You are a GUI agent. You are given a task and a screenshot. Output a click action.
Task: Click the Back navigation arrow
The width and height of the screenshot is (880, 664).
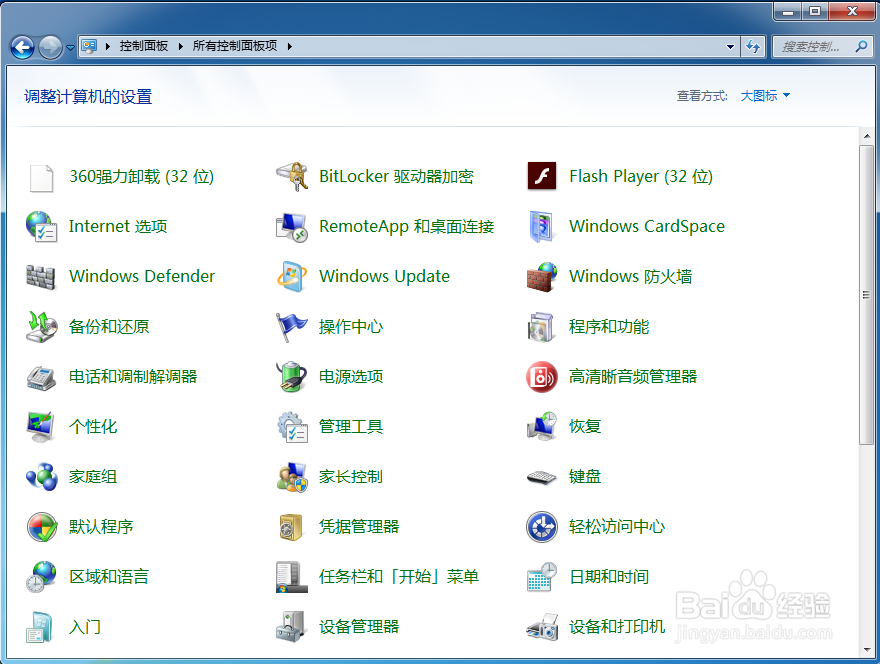(x=22, y=47)
